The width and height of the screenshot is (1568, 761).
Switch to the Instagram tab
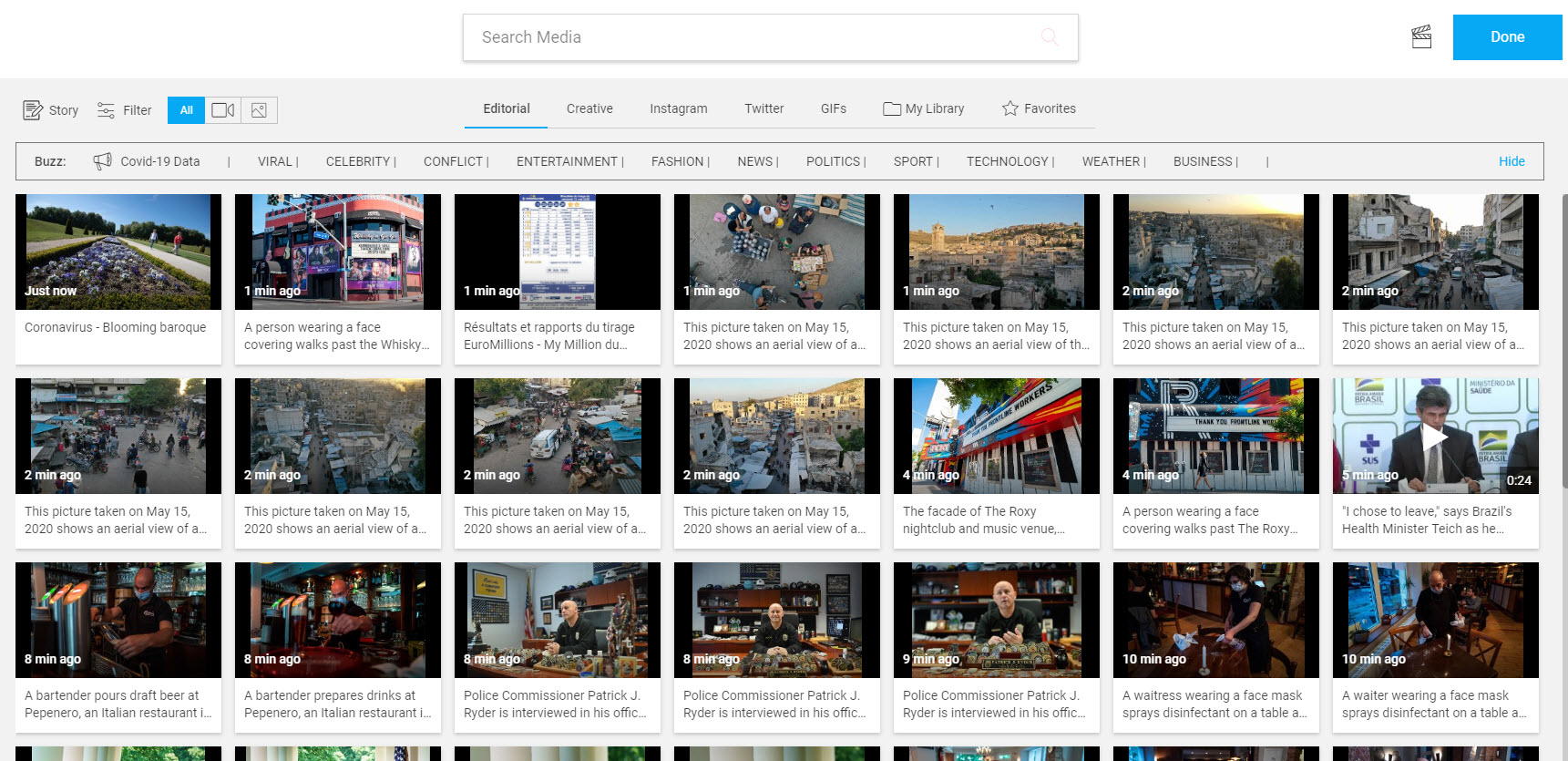[x=678, y=108]
